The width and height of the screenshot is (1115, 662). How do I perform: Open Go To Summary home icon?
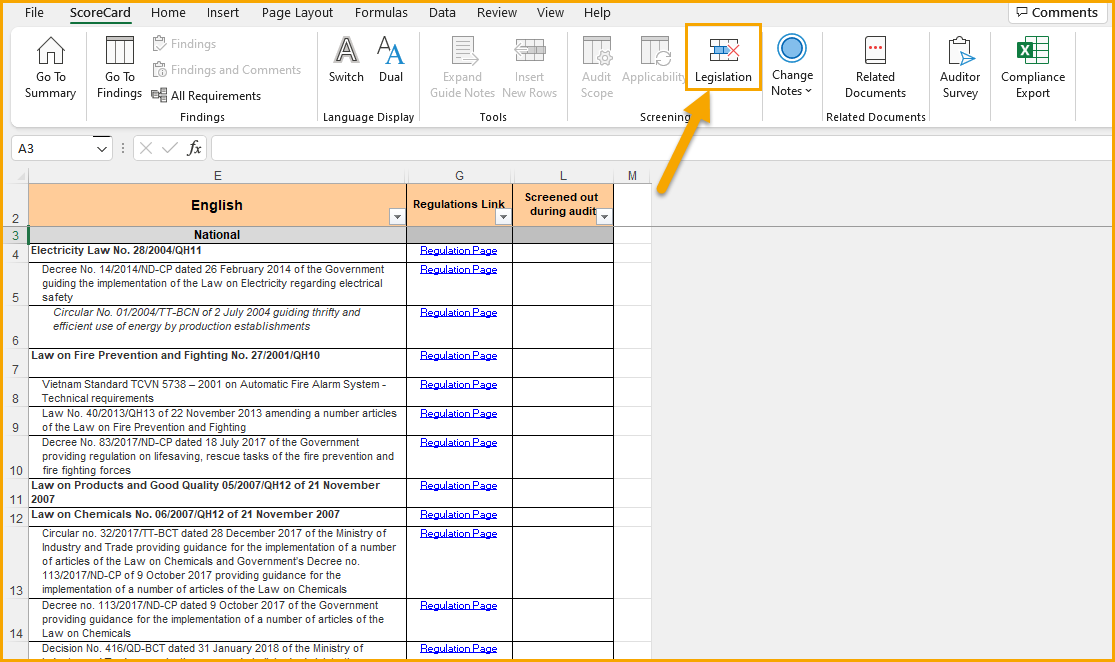pos(50,68)
